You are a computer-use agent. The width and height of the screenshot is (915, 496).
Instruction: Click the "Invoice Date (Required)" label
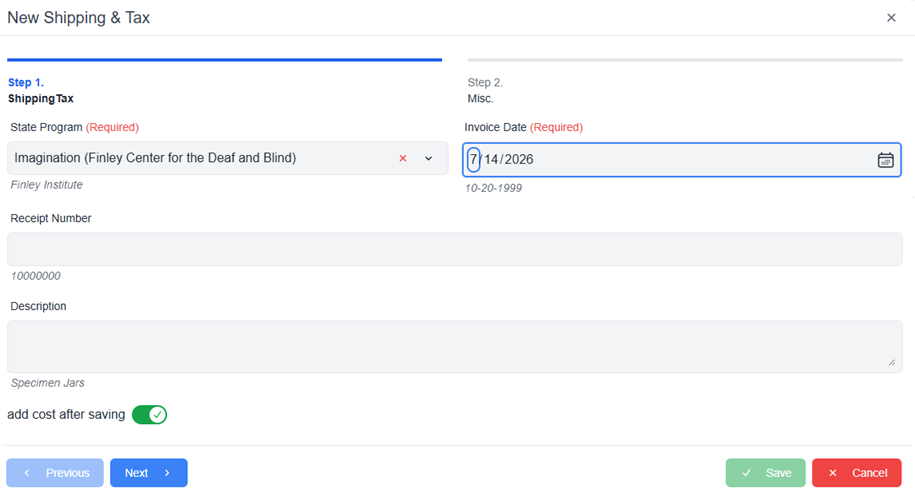click(x=523, y=127)
